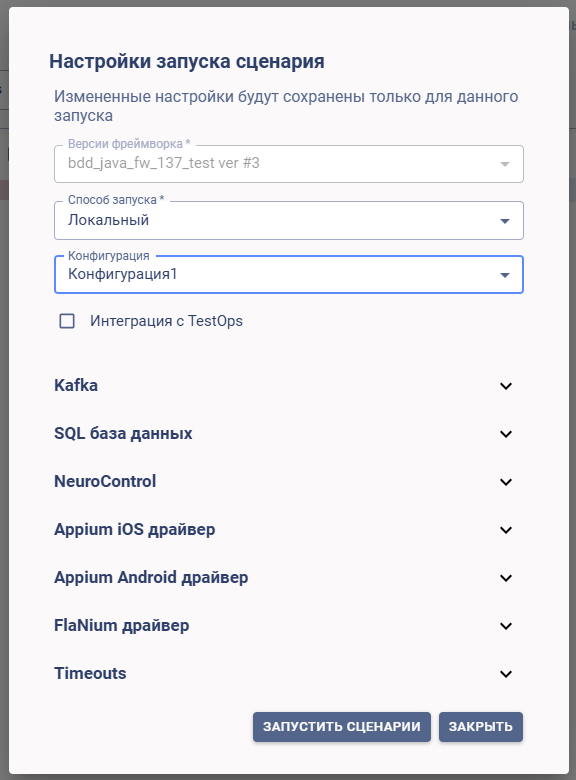Enable the Интеграция с TestOps checkbox
The width and height of the screenshot is (576, 780).
coord(67,321)
